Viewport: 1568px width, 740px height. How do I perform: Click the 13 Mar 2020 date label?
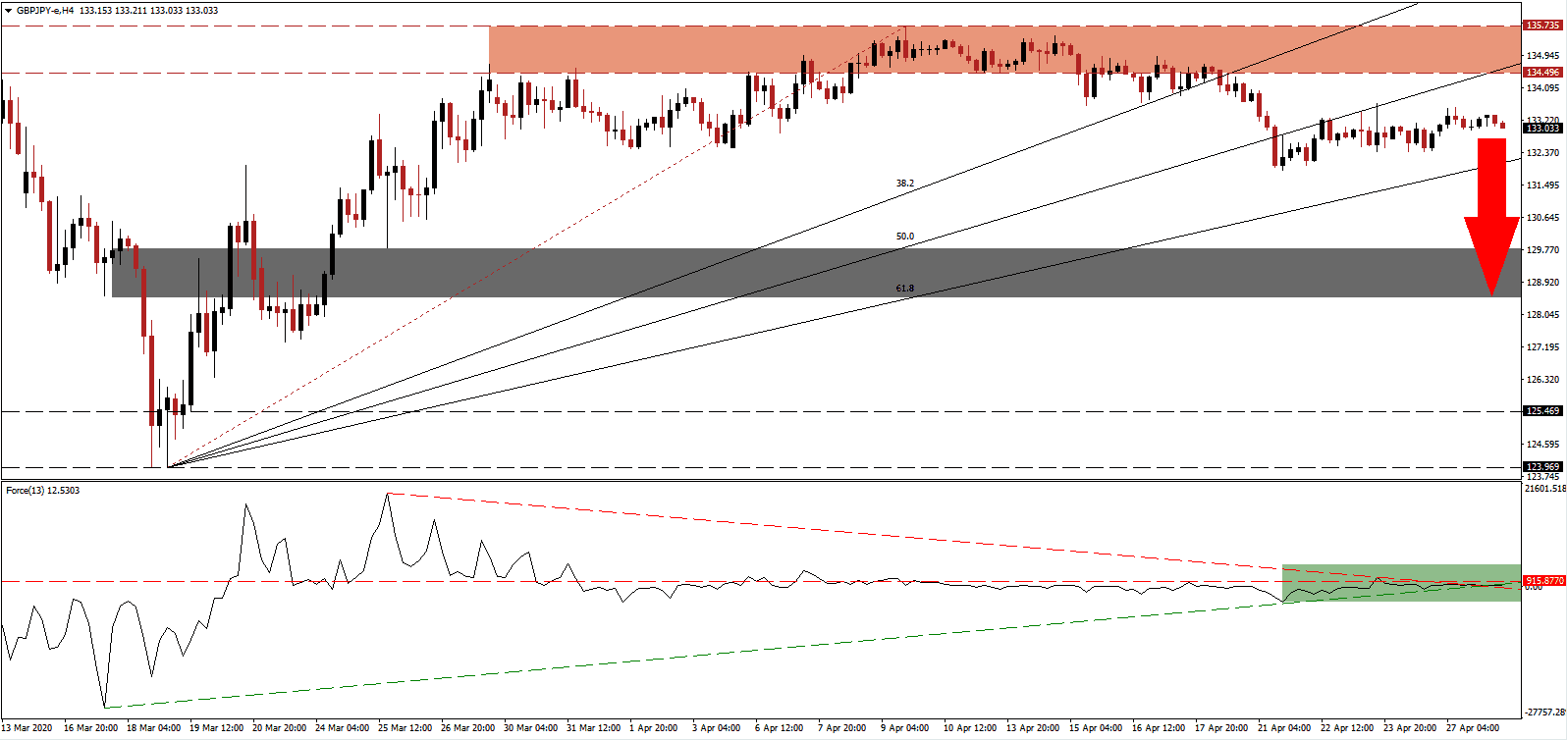[27, 728]
